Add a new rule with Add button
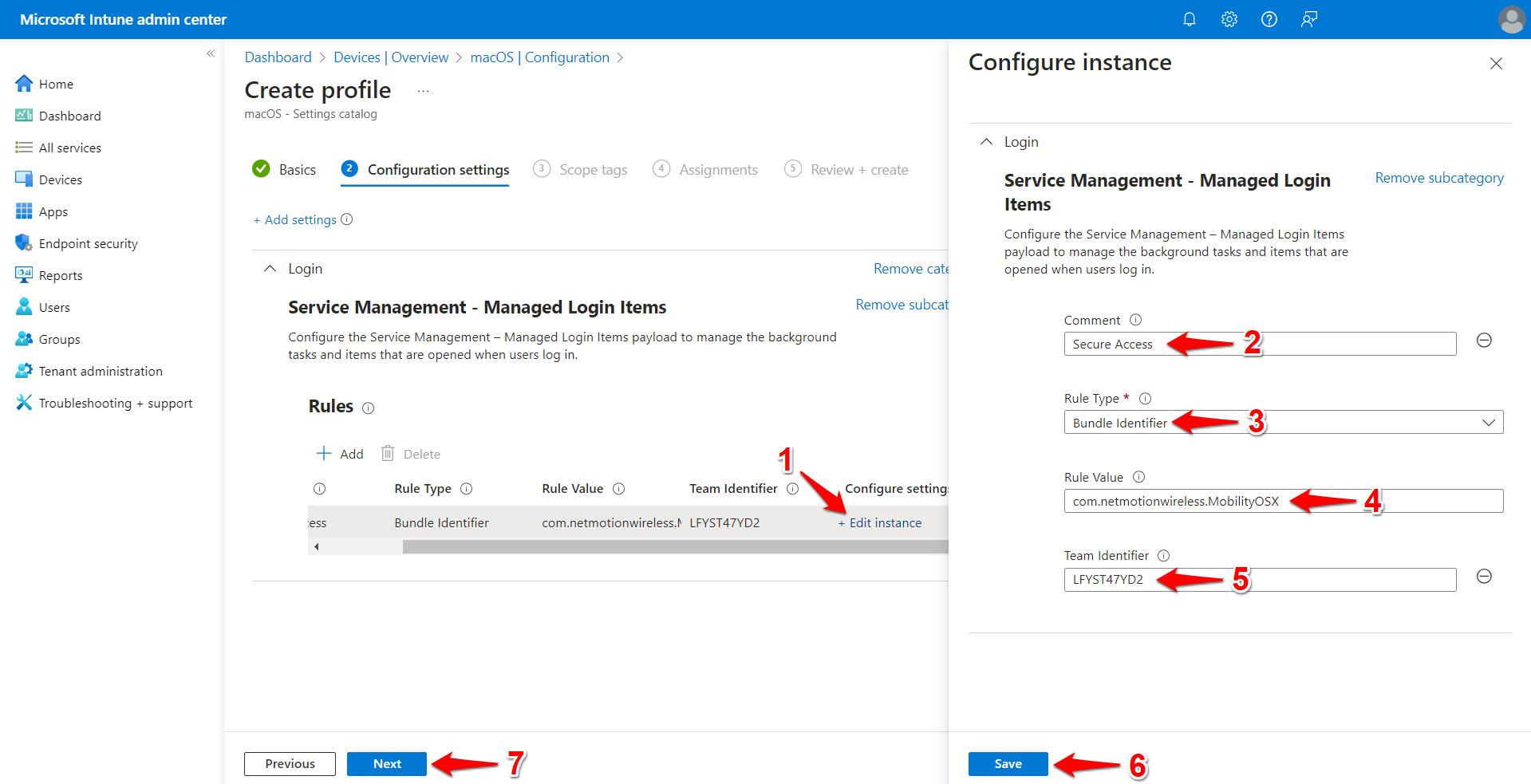 [340, 454]
